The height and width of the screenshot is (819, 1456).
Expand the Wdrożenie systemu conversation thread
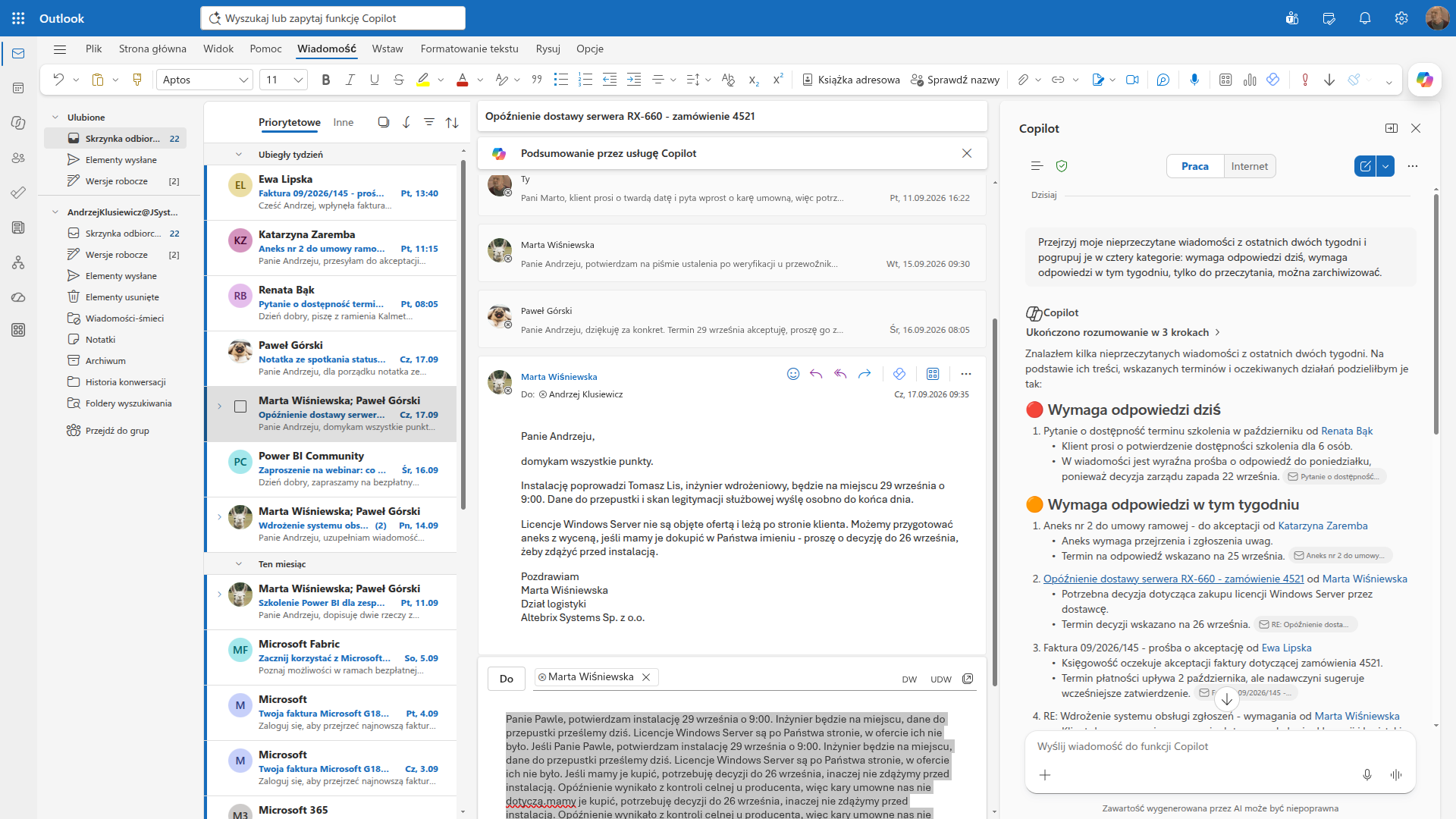pyautogui.click(x=220, y=517)
